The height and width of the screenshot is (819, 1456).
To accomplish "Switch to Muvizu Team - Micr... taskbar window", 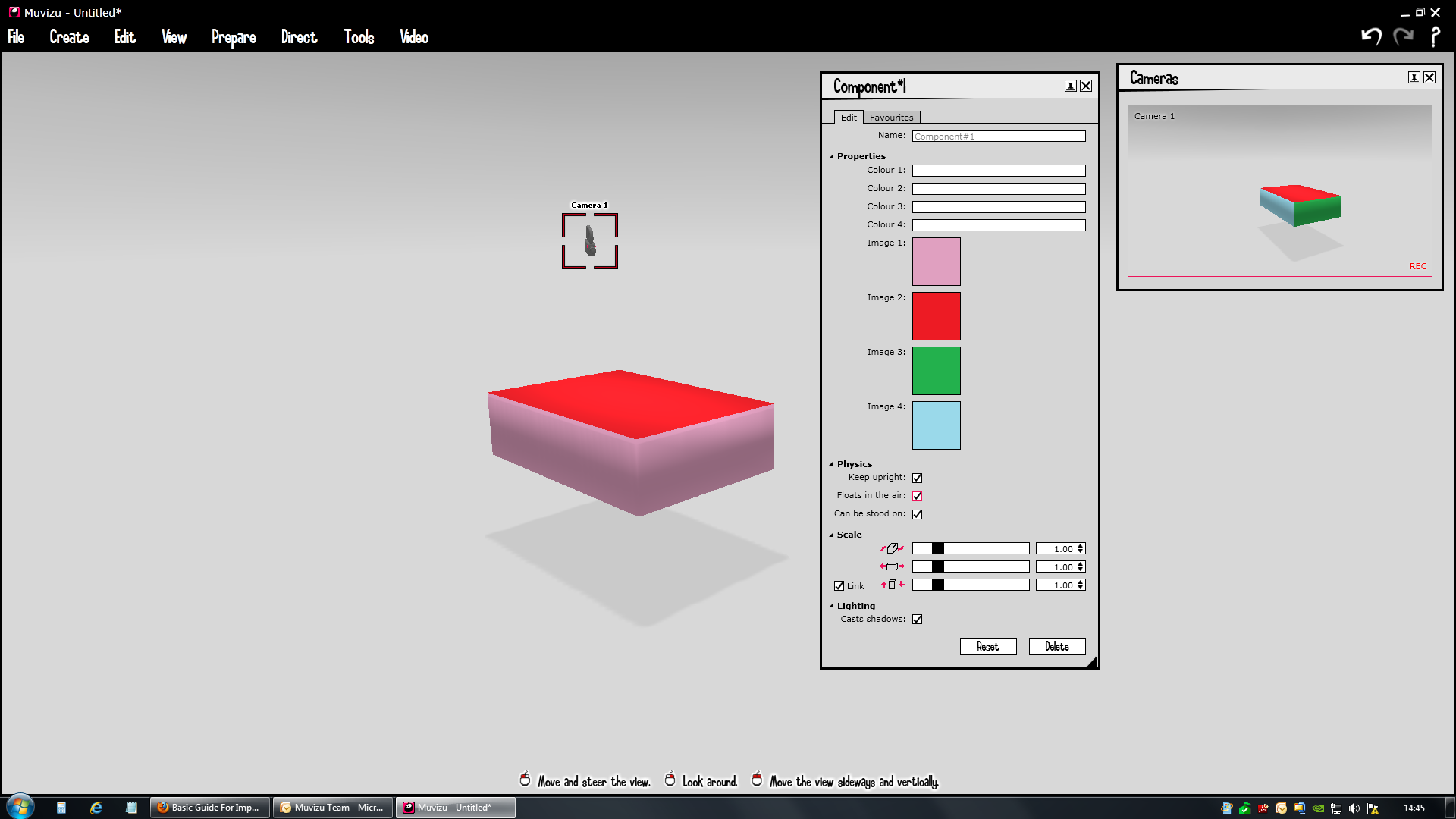I will (333, 808).
